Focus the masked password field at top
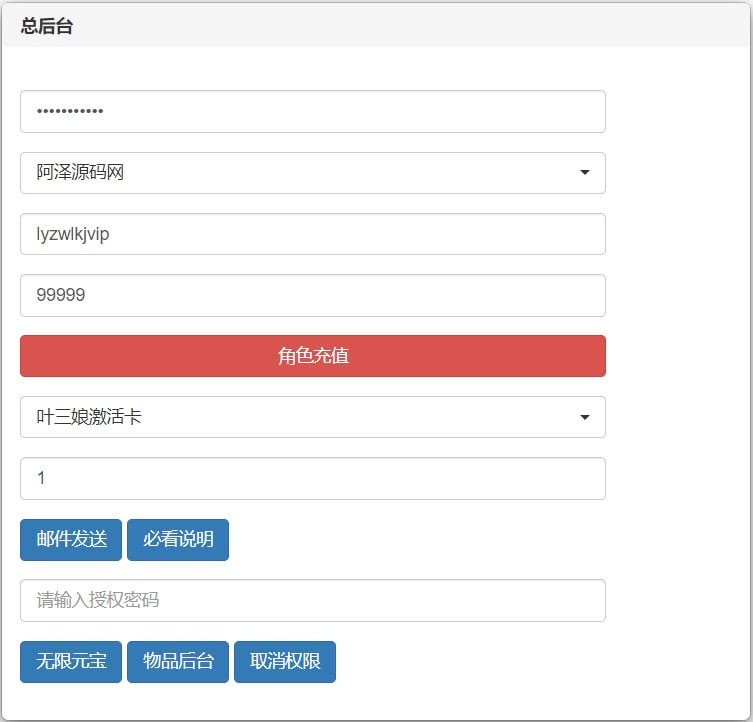 pos(312,111)
